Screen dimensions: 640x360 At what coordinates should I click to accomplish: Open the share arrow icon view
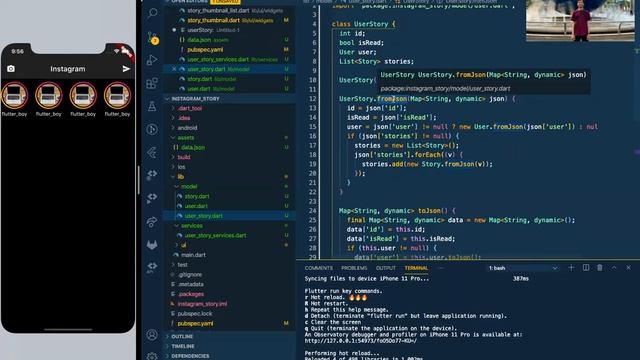(x=152, y=222)
